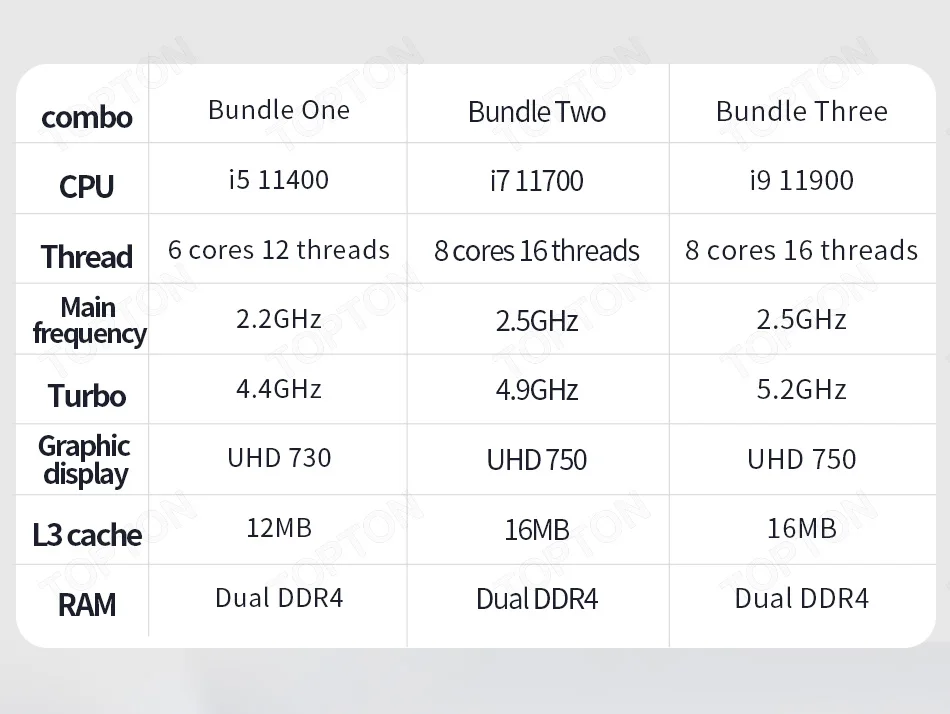
Task: Click the RAM row label
Action: pyautogui.click(x=87, y=605)
